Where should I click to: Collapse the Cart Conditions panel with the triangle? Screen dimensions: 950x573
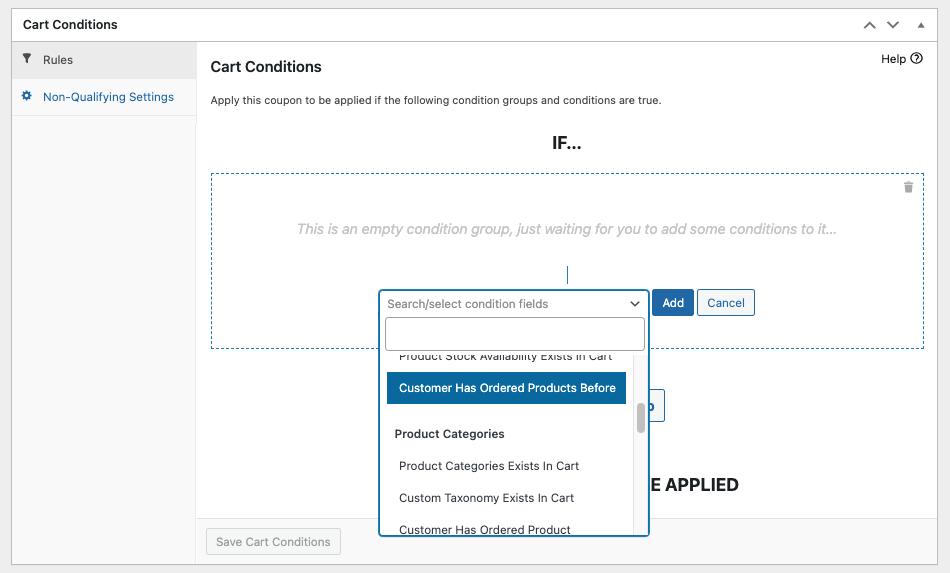pos(921,25)
